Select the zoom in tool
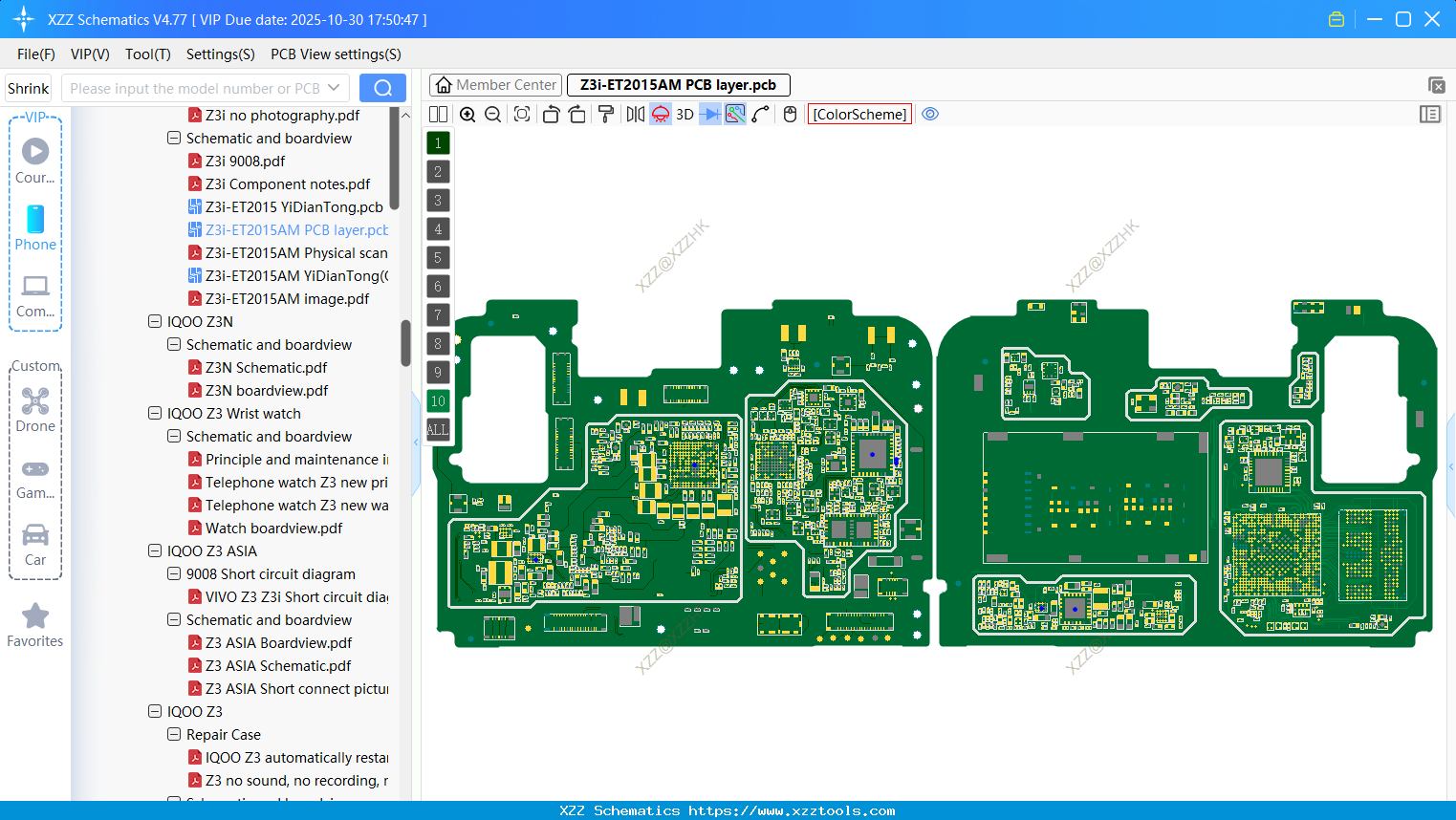 tap(467, 114)
